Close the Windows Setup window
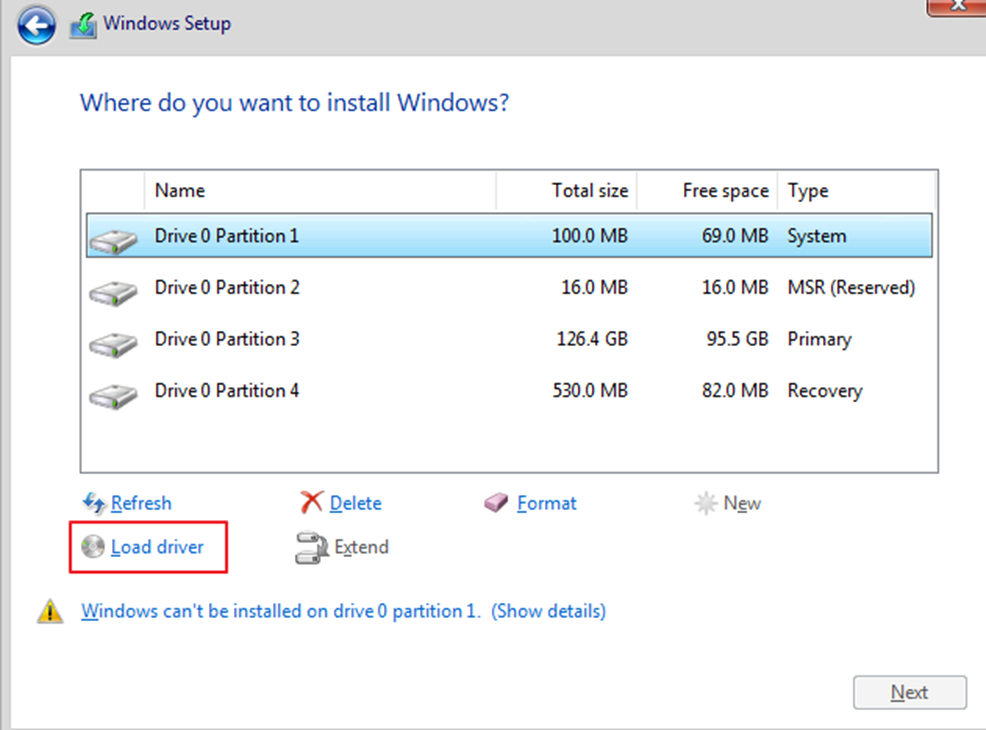This screenshot has width=986, height=730. click(956, 6)
